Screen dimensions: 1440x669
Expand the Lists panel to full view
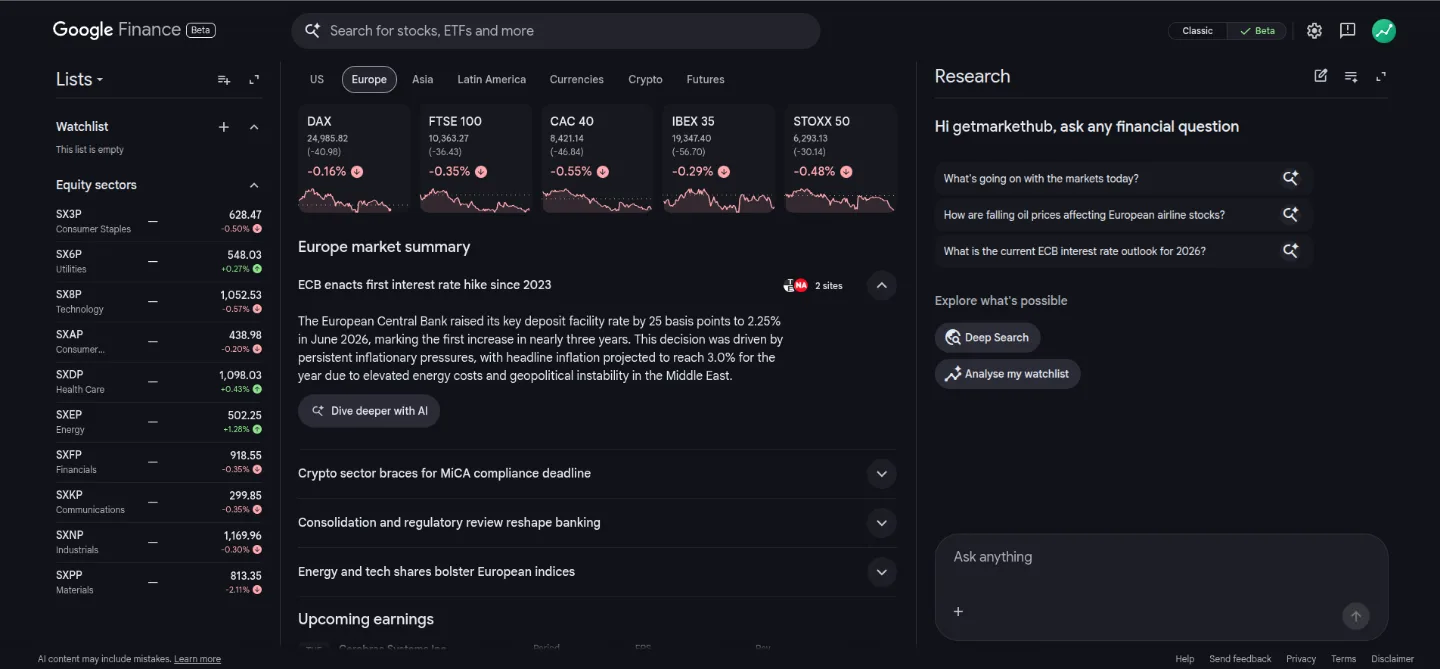tap(254, 80)
